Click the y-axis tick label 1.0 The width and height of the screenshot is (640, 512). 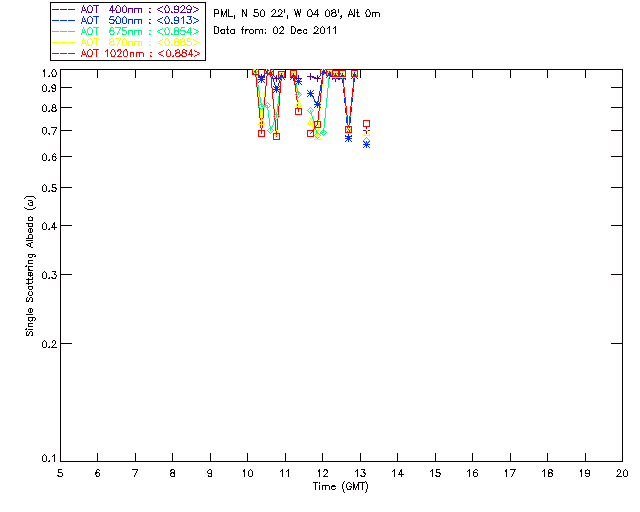point(46,73)
